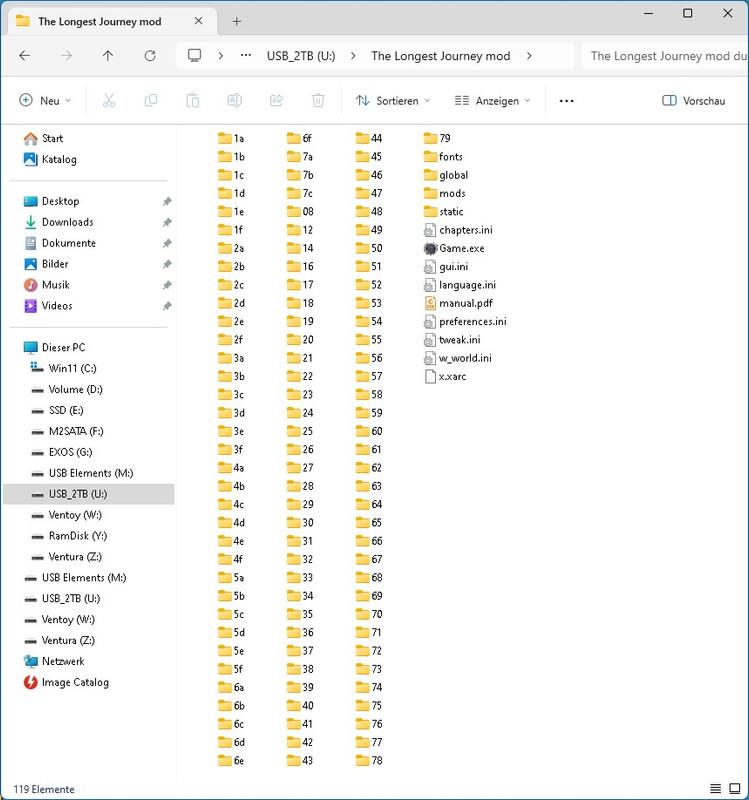Click the Rename icon in toolbar
Image resolution: width=749 pixels, height=800 pixels.
click(234, 101)
